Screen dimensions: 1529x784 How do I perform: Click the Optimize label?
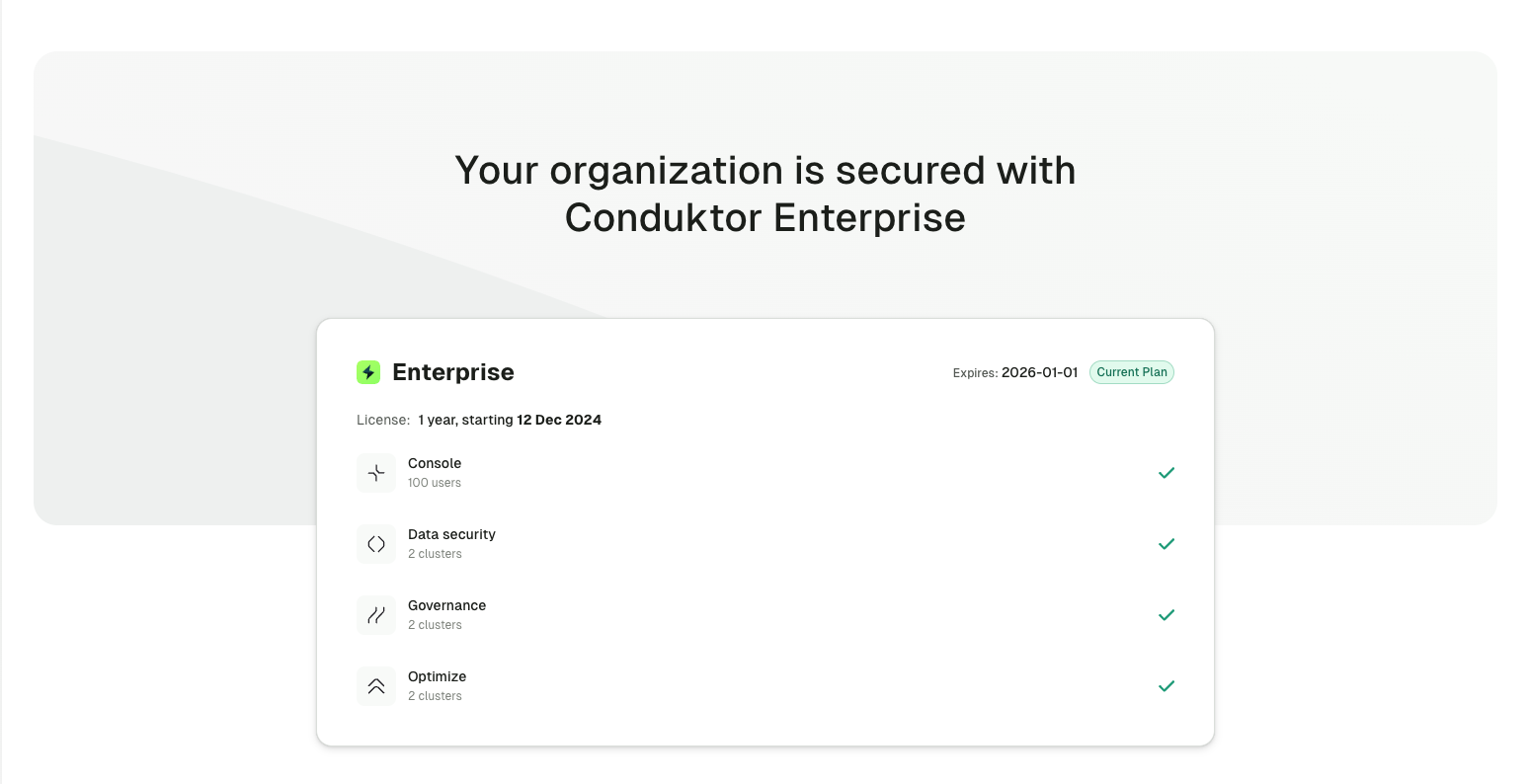tap(437, 676)
